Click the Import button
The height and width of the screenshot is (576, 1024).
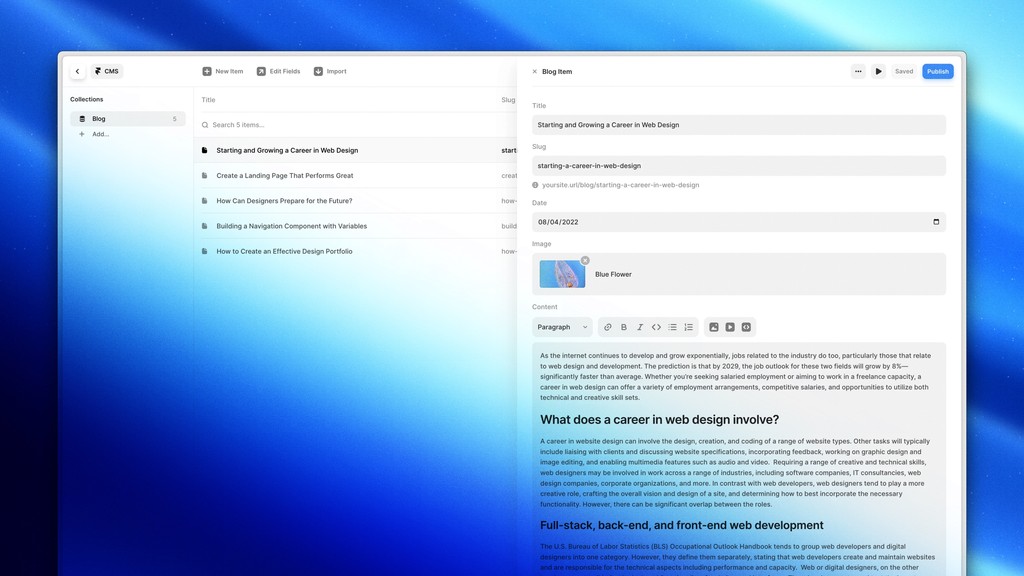click(330, 71)
